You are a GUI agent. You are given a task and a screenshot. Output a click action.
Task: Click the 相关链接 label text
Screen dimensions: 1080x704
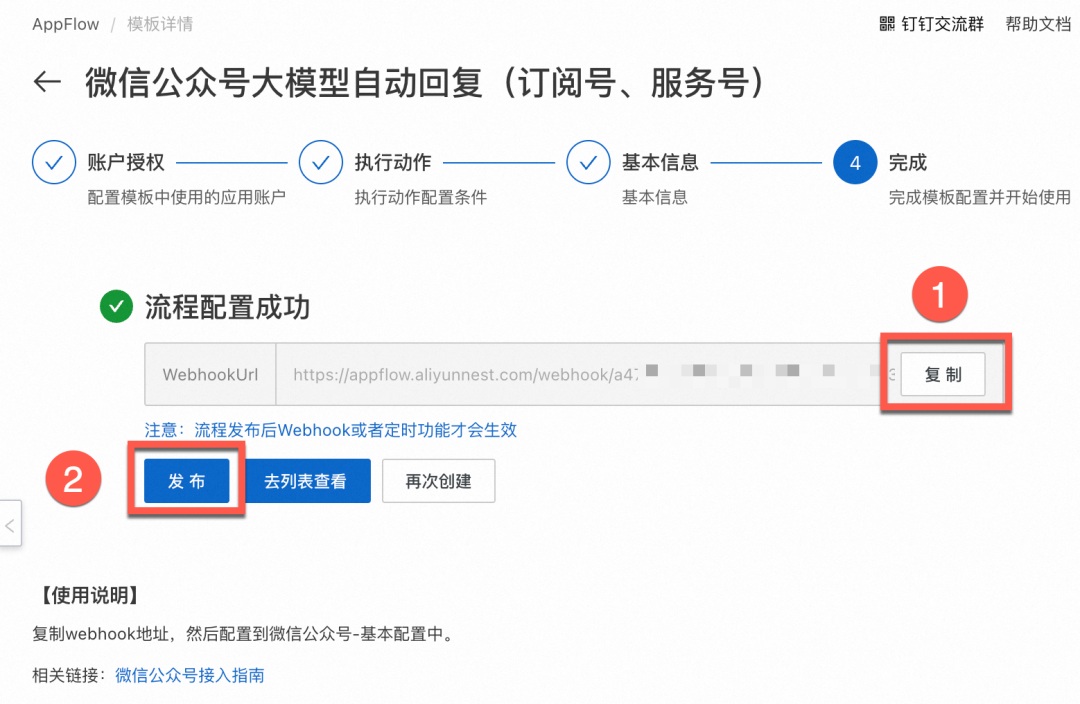click(x=69, y=675)
